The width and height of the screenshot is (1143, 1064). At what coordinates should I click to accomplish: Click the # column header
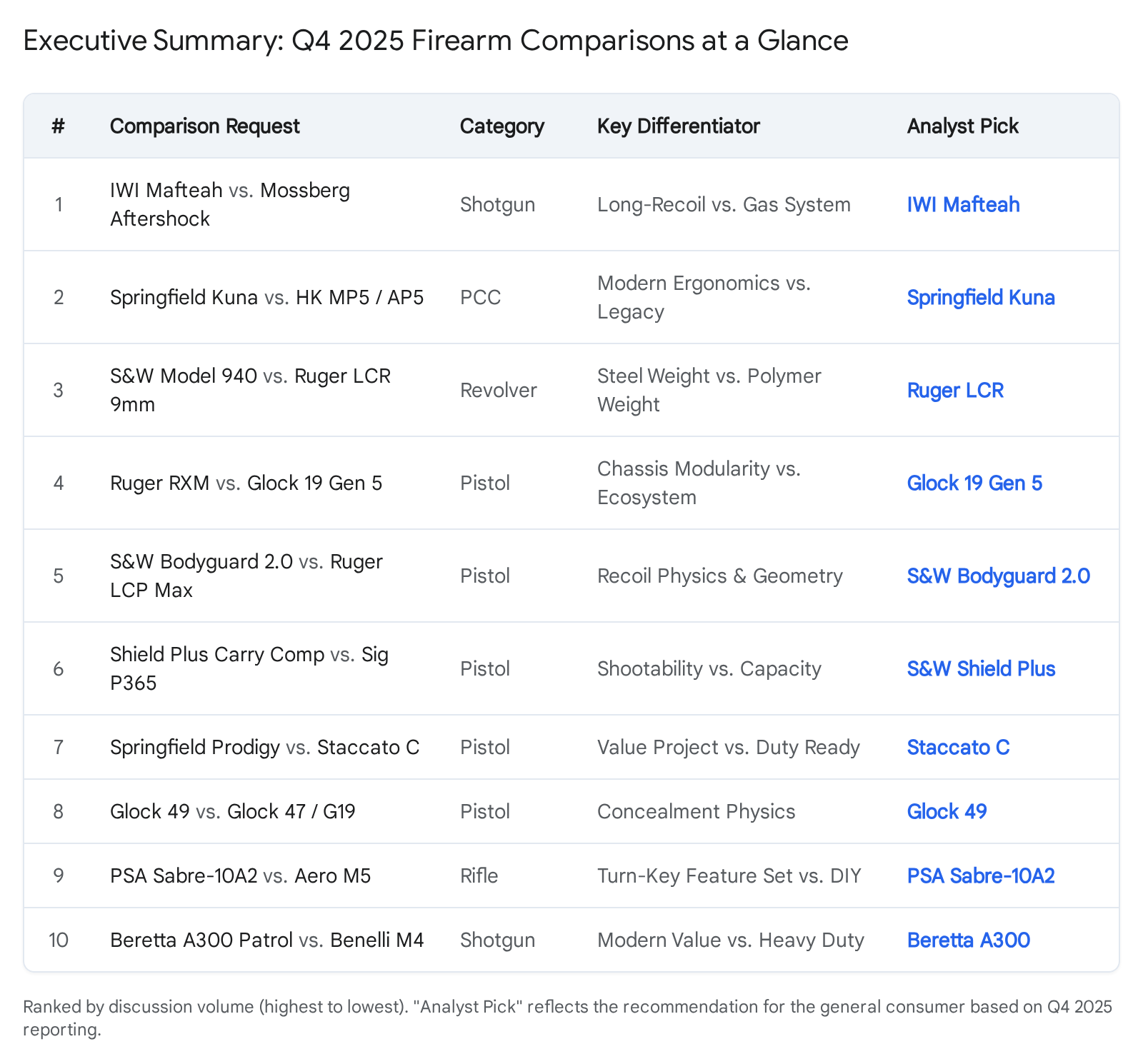coord(59,126)
